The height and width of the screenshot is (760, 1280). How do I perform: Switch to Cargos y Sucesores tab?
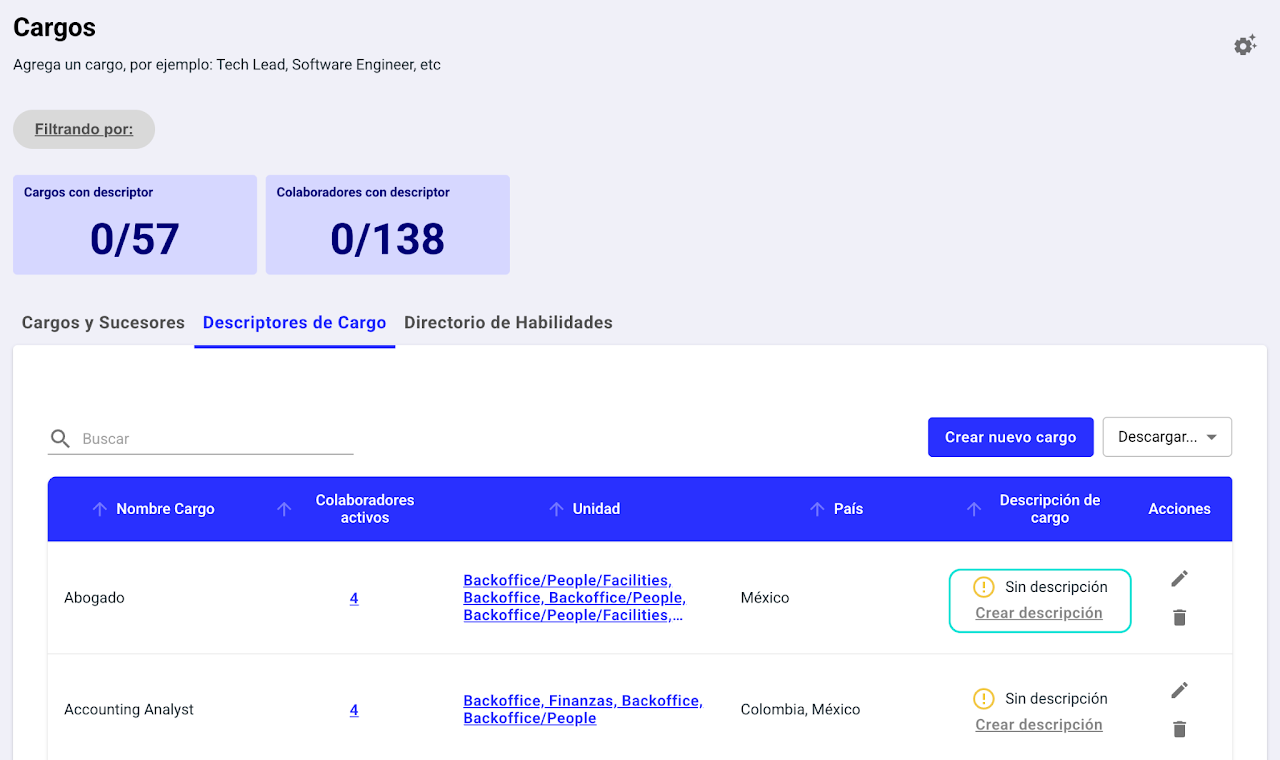pyautogui.click(x=103, y=323)
